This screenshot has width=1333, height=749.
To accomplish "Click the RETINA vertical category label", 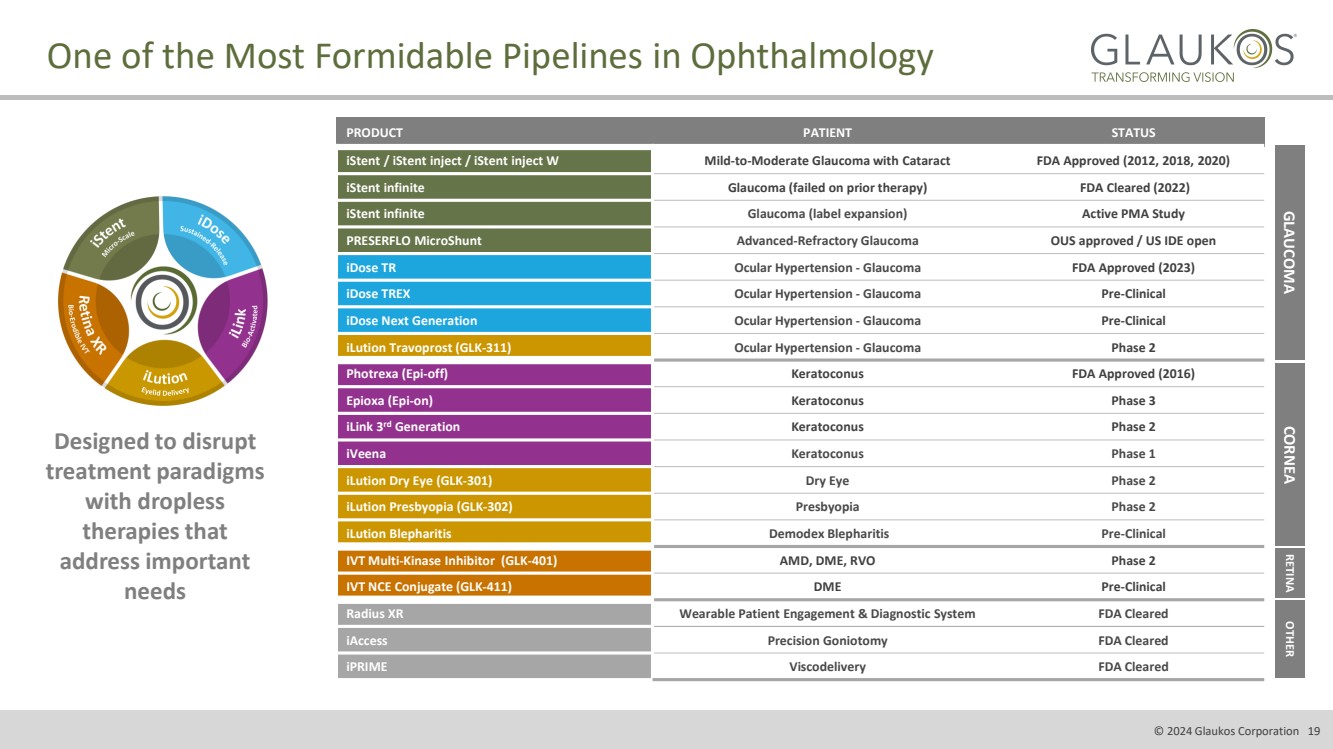I will point(1289,573).
